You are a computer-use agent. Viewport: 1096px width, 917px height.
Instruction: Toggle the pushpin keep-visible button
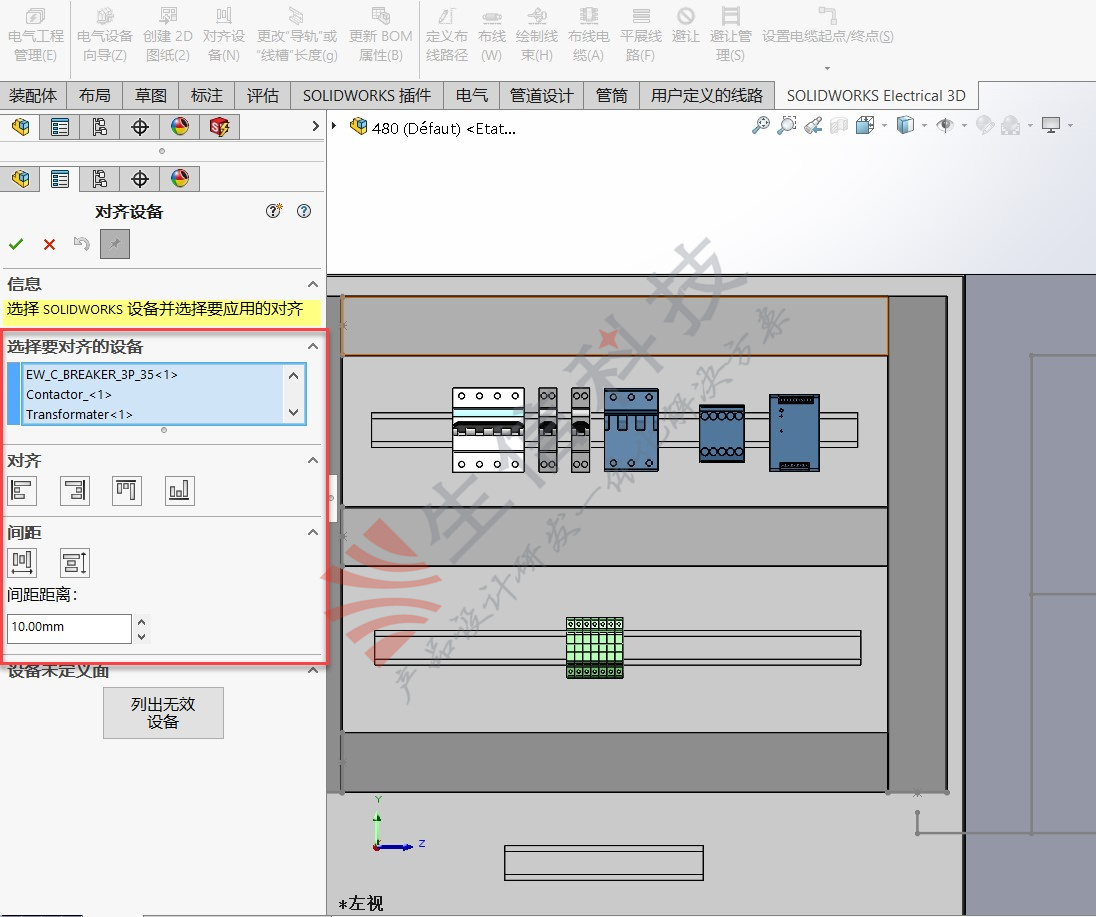point(115,244)
